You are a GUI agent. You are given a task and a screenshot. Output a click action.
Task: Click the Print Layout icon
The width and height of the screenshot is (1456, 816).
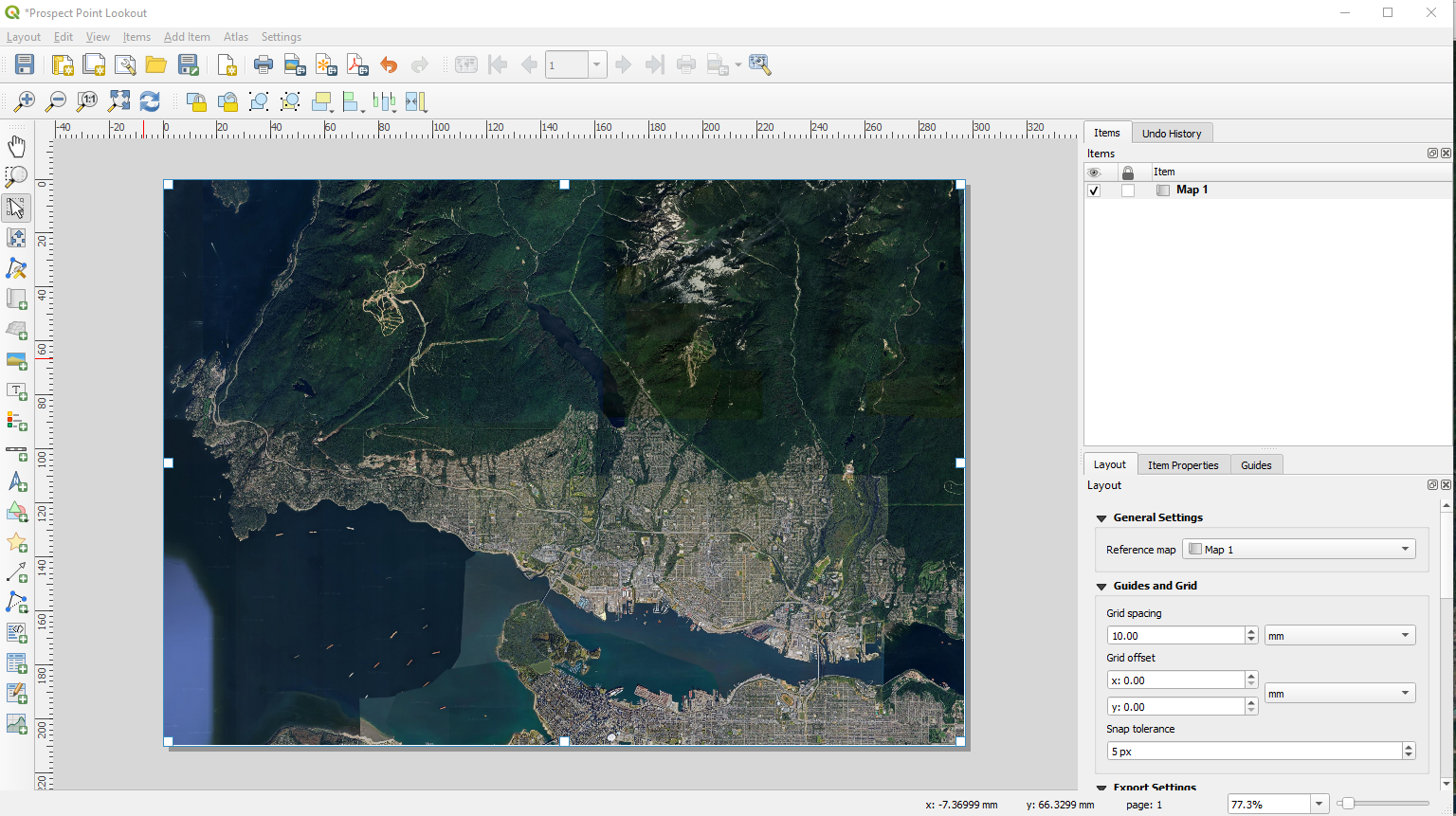pyautogui.click(x=264, y=64)
